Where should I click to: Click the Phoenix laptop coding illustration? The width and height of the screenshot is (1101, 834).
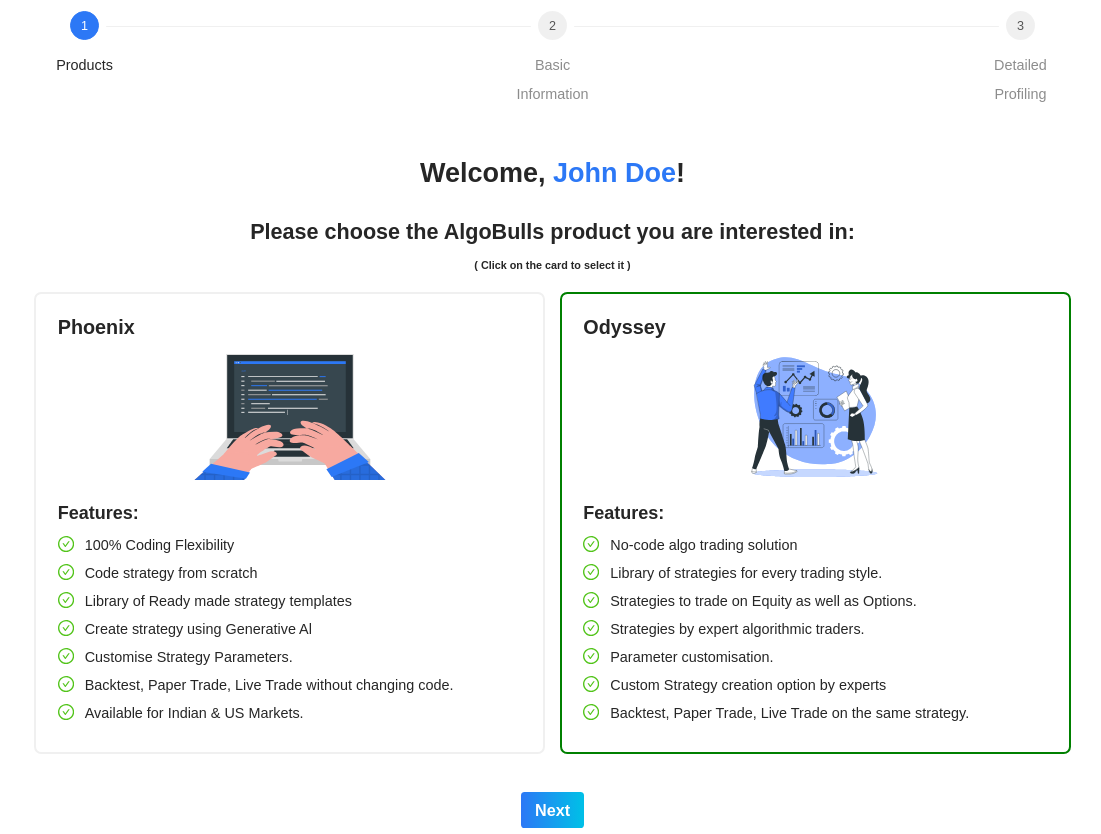click(290, 417)
